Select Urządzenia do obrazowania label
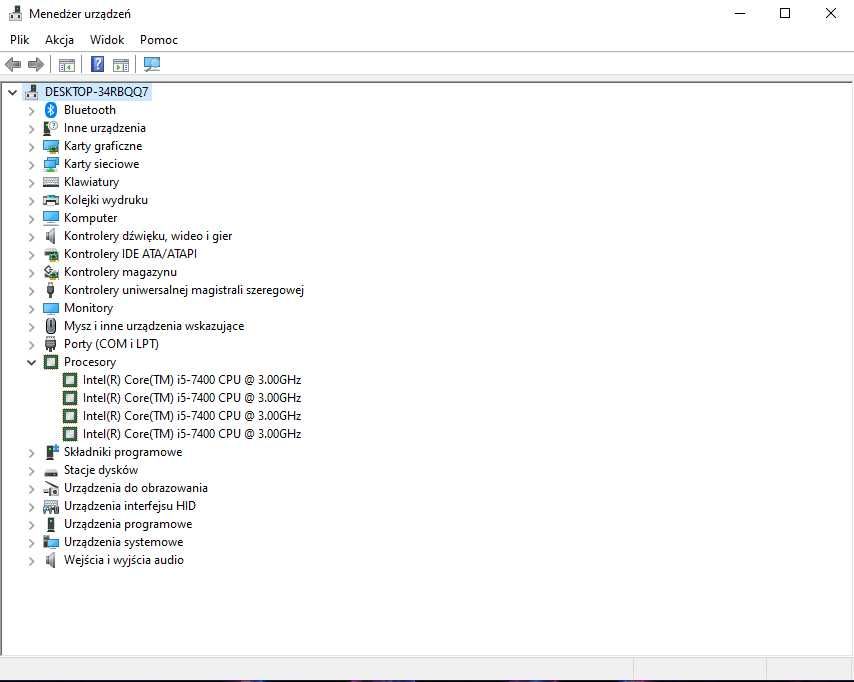The height and width of the screenshot is (682, 854). (x=136, y=488)
